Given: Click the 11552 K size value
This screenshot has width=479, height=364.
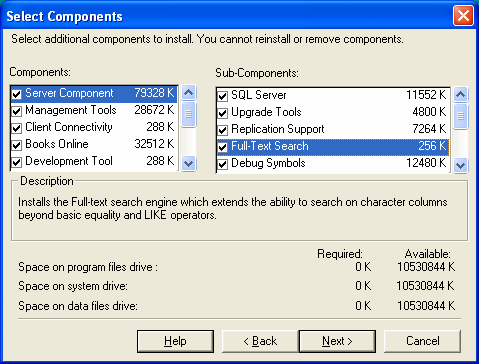Looking at the screenshot, I should [426, 95].
